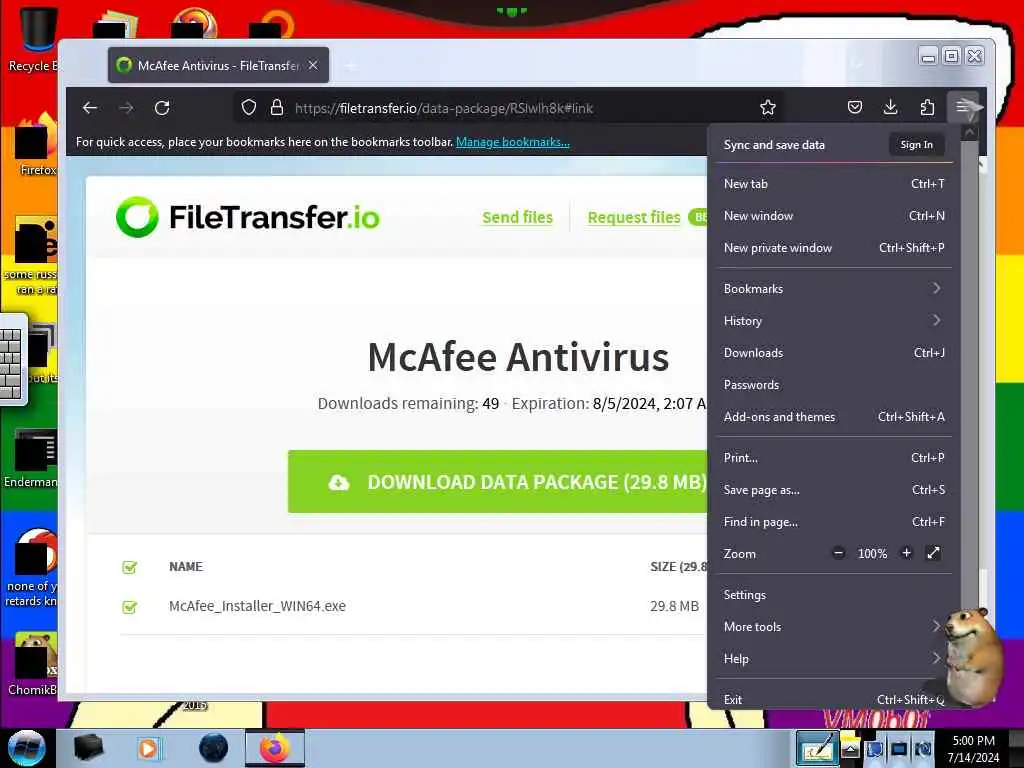View site security padlock info
Viewport: 1024px width, 768px height.
[x=277, y=108]
